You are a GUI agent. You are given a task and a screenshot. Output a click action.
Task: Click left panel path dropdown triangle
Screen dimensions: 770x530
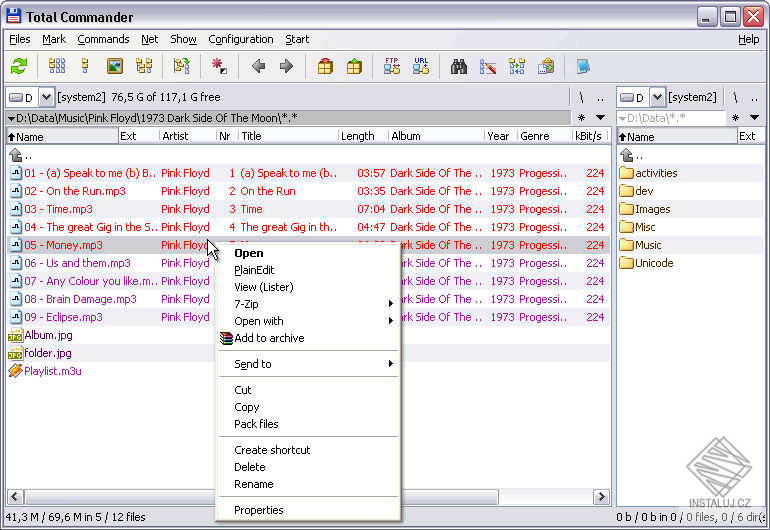click(x=11, y=118)
